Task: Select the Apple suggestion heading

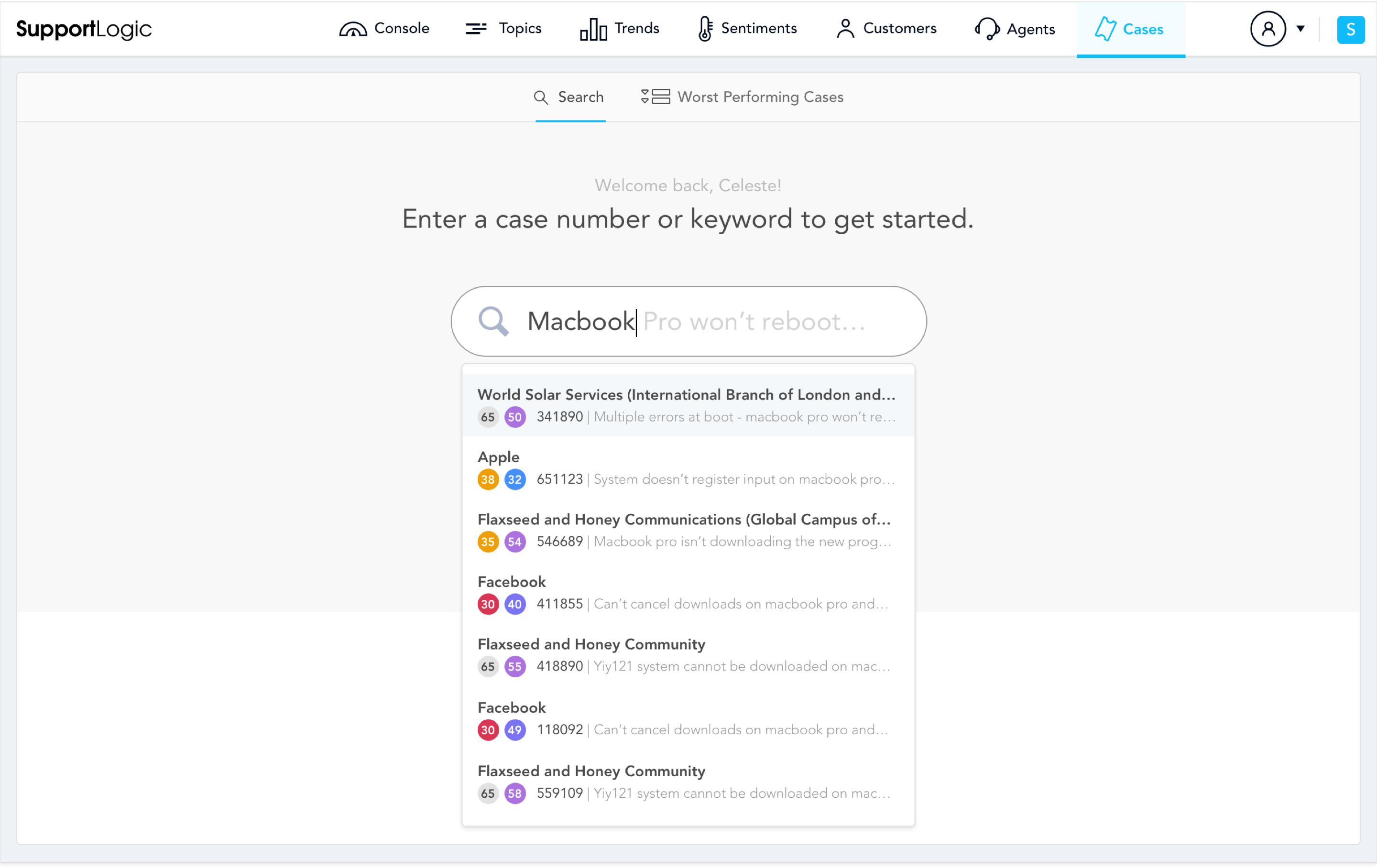Action: (498, 457)
